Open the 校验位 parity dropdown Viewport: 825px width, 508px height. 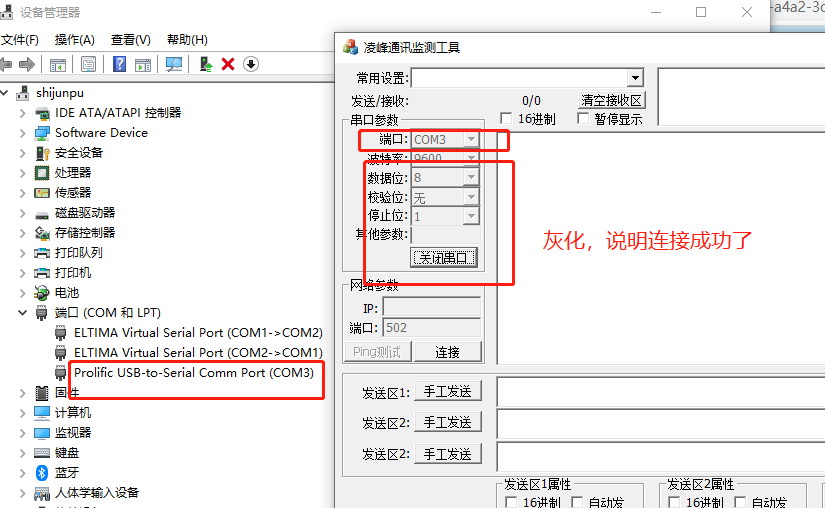pyautogui.click(x=471, y=197)
